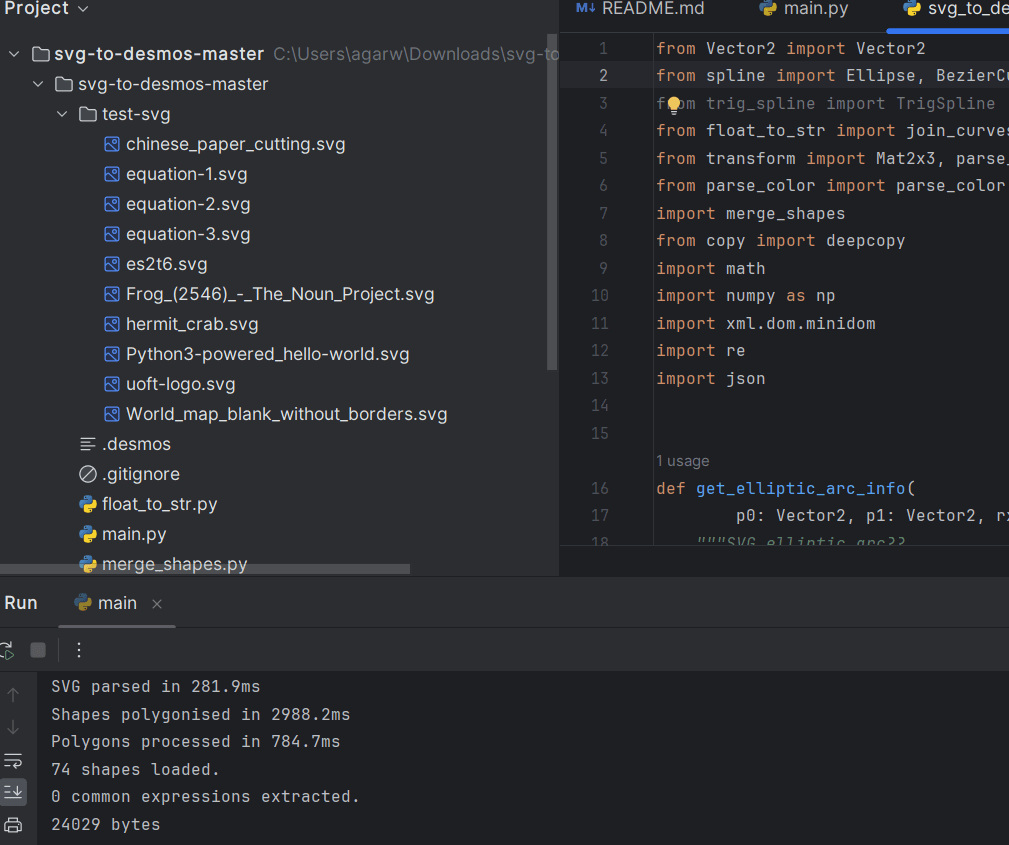Select hermit_crab.svg in the project tree
The height and width of the screenshot is (845, 1009).
(x=192, y=324)
